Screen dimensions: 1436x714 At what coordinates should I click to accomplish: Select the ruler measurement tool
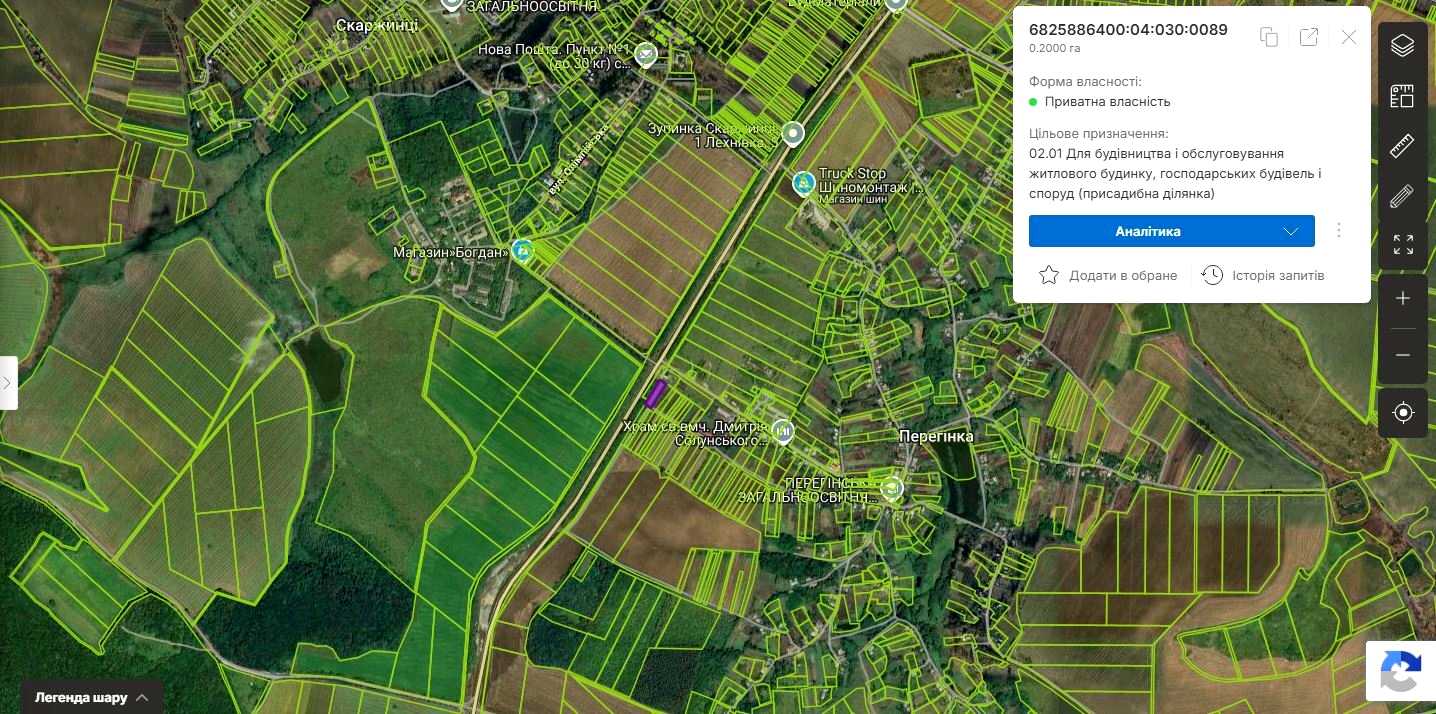pyautogui.click(x=1402, y=146)
